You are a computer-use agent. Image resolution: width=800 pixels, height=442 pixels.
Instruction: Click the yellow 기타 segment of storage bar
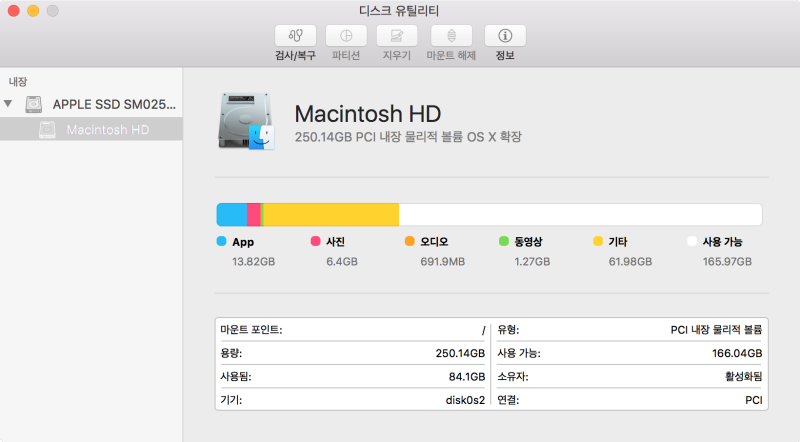coord(330,215)
